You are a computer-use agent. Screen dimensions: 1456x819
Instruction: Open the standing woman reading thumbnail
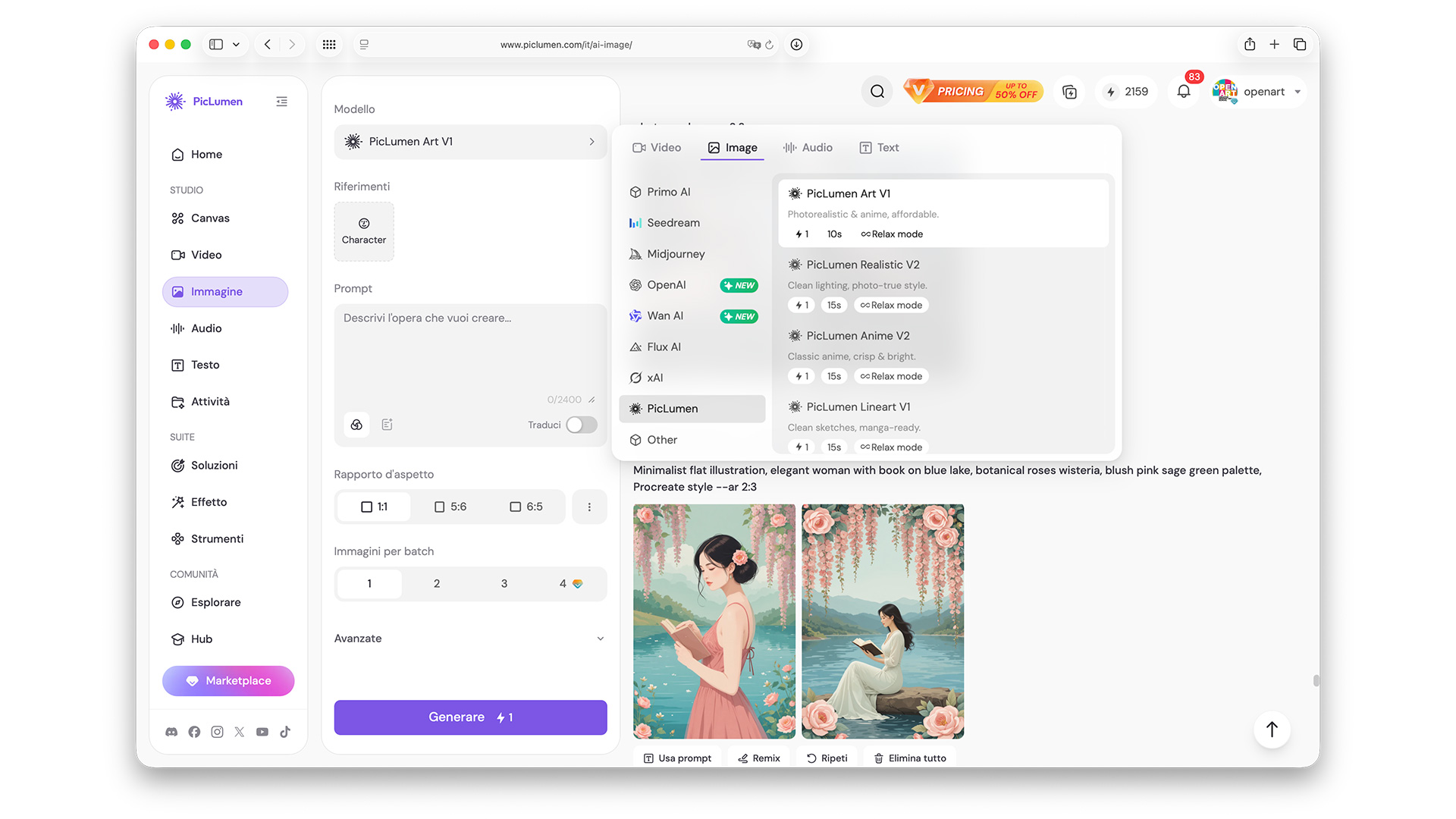pyautogui.click(x=714, y=622)
